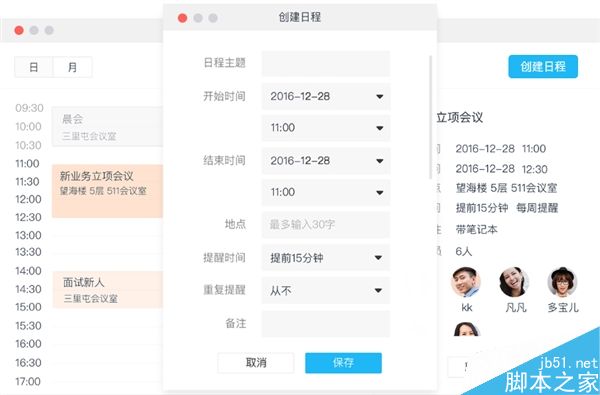600x395 pixels.
Task: Click the 带笔记本 note text
Action: [476, 230]
